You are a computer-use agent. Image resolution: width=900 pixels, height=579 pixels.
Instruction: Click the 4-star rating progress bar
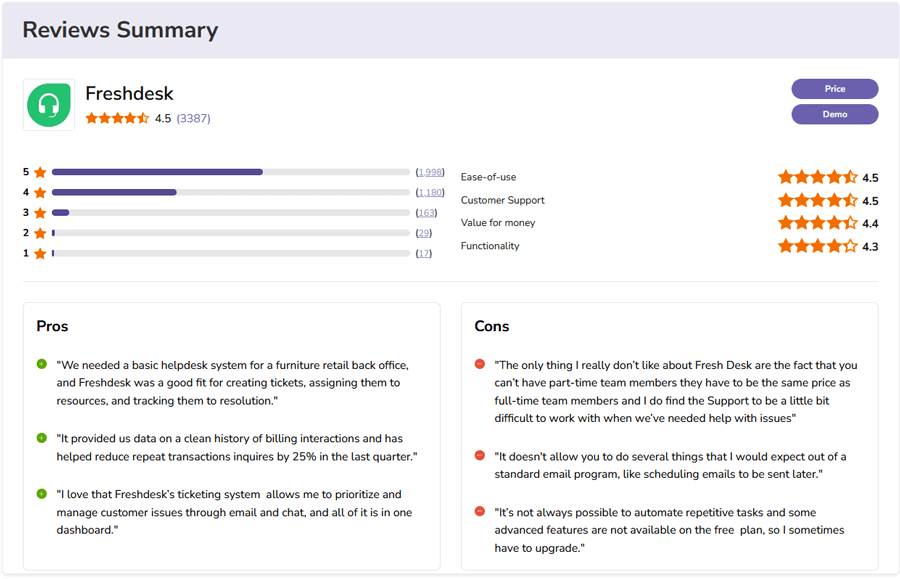tap(231, 192)
